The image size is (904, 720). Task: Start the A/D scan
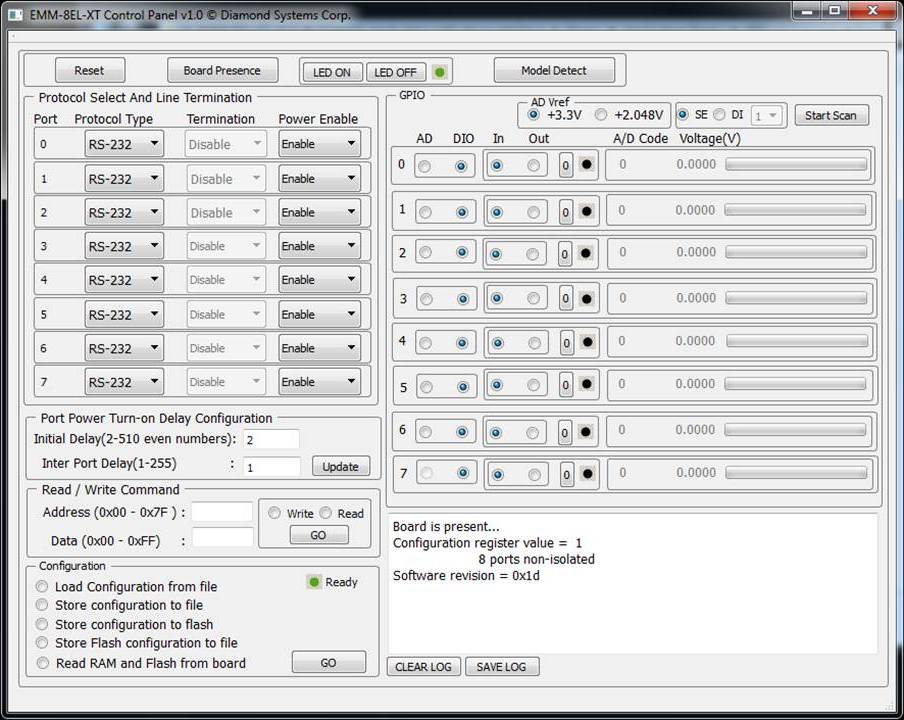[x=831, y=115]
